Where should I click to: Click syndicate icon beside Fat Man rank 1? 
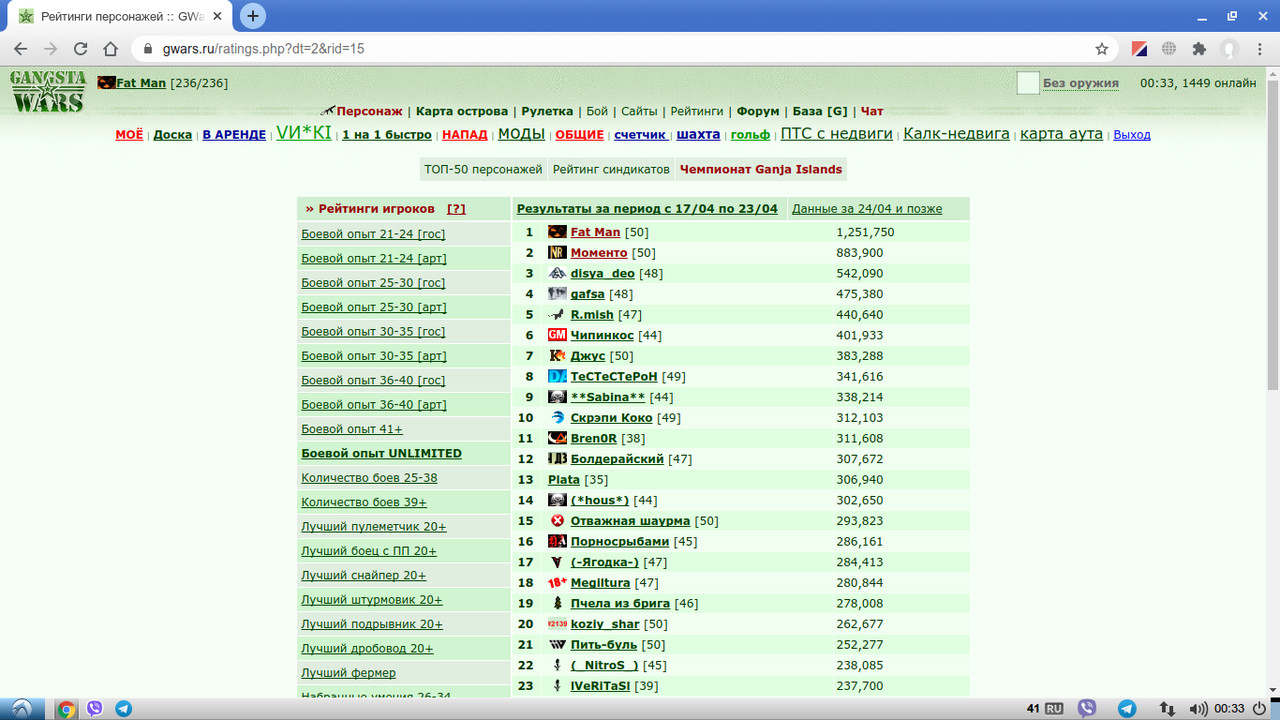point(557,232)
